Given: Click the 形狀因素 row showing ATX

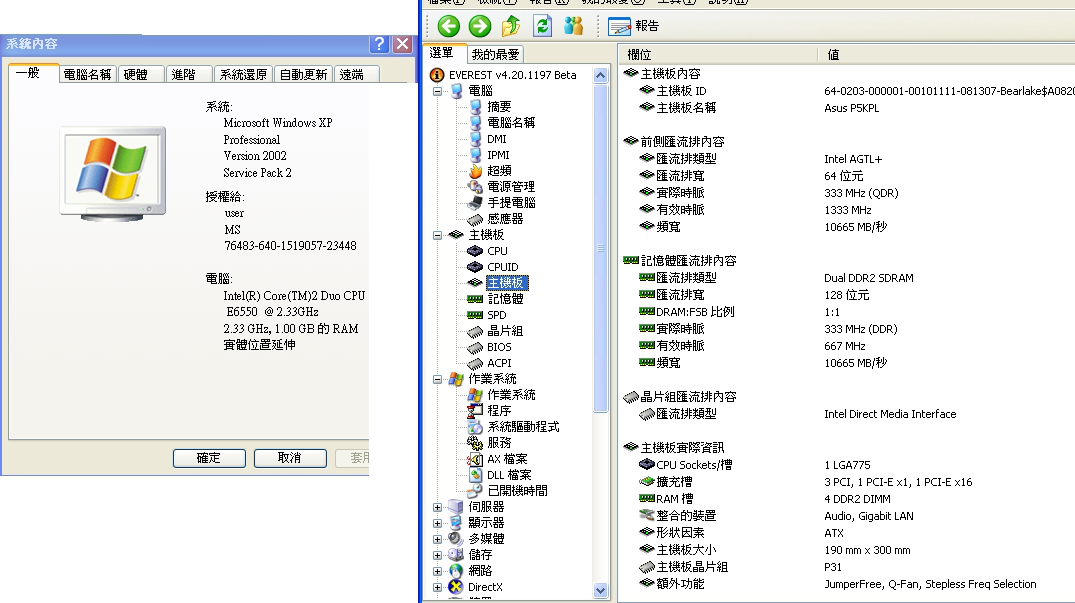Looking at the screenshot, I should click(x=848, y=532).
